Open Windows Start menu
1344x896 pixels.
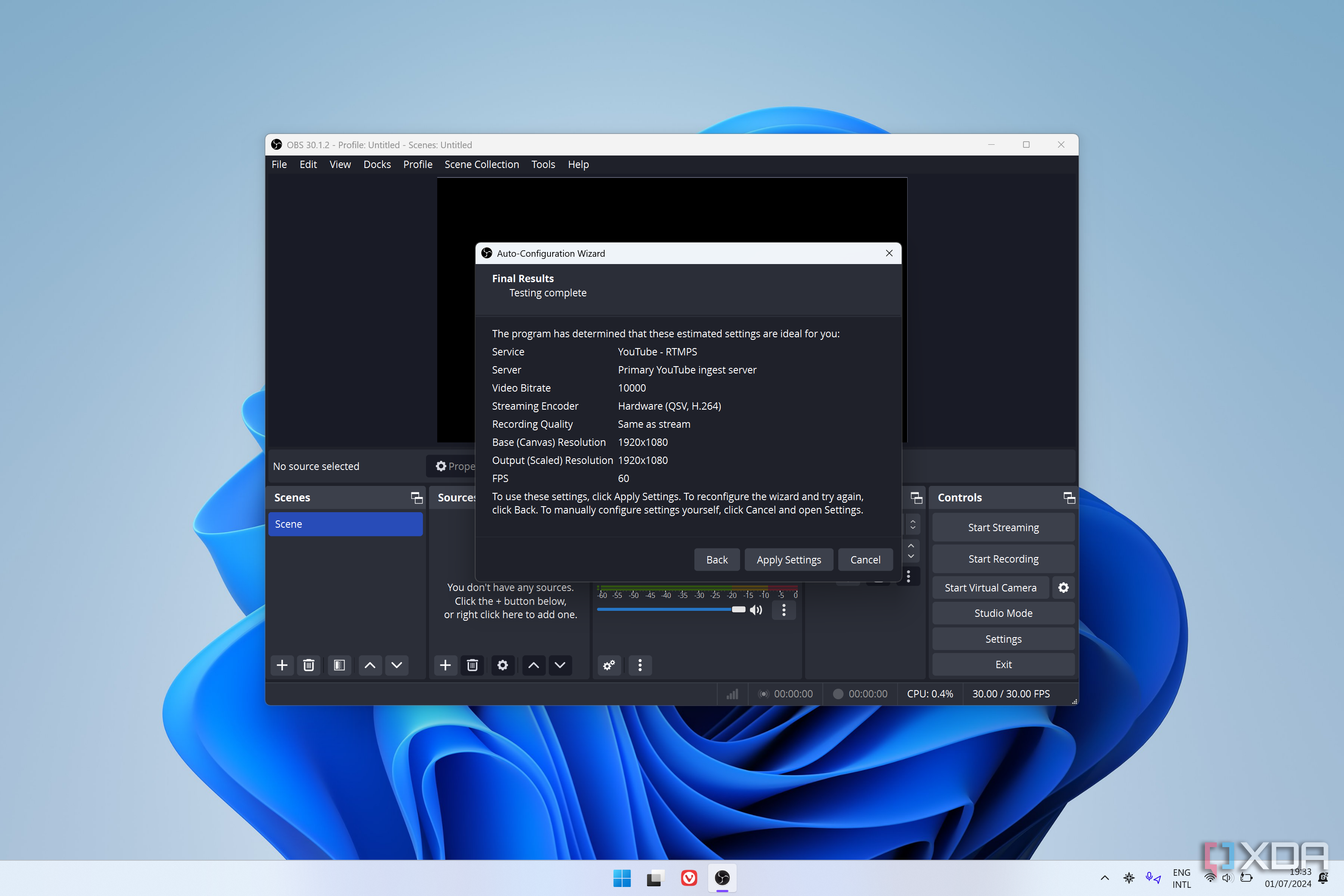point(622,878)
